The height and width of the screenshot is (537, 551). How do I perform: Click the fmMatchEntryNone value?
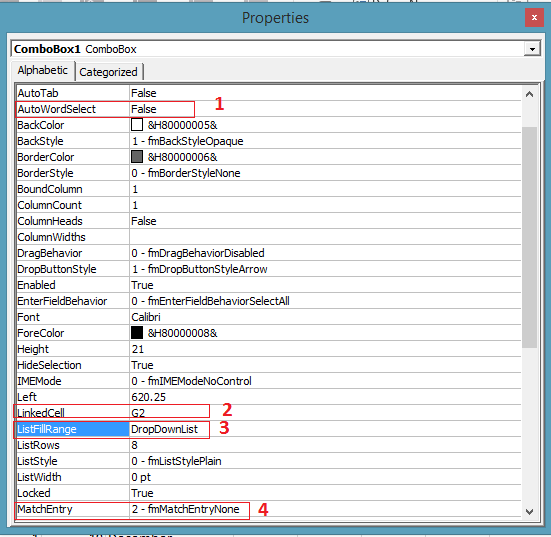[x=186, y=509]
